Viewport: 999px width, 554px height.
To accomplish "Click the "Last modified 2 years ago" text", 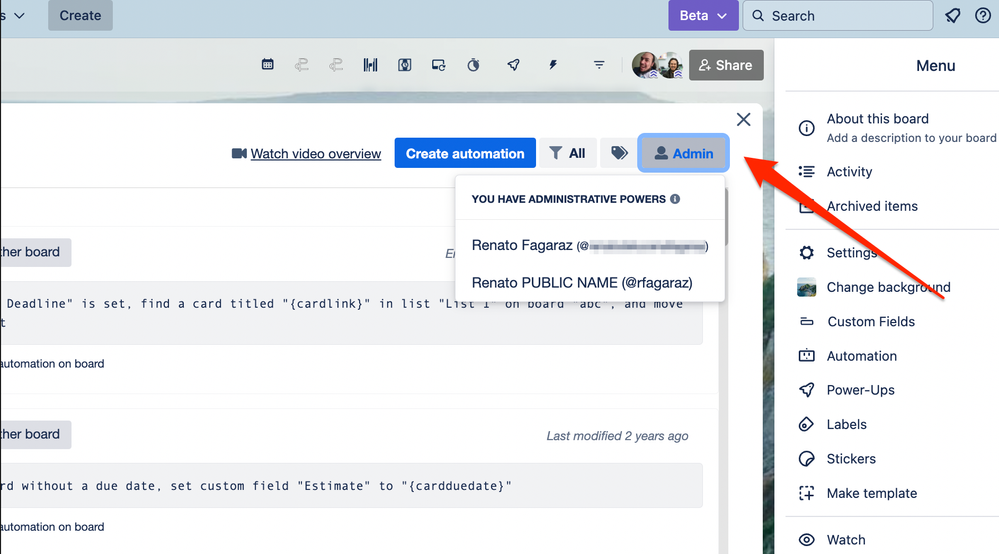I will pos(617,436).
